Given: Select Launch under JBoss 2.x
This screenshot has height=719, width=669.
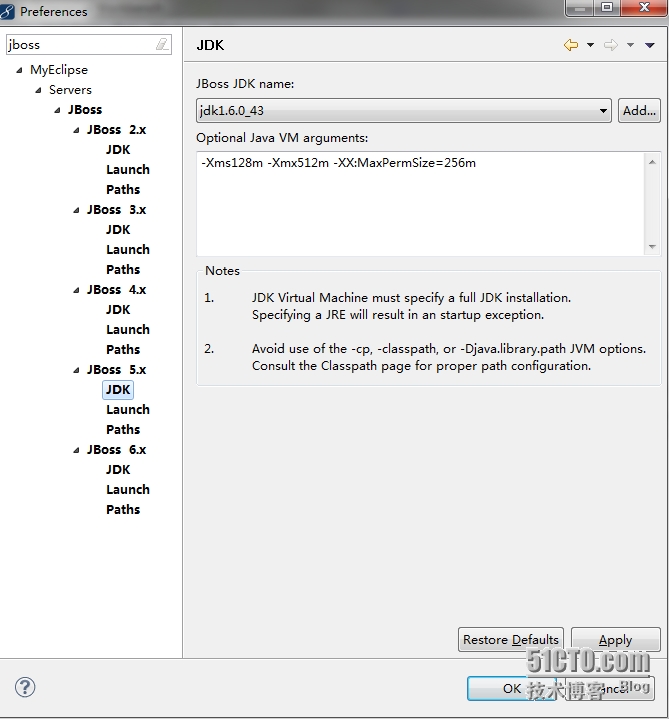Looking at the screenshot, I should [128, 169].
